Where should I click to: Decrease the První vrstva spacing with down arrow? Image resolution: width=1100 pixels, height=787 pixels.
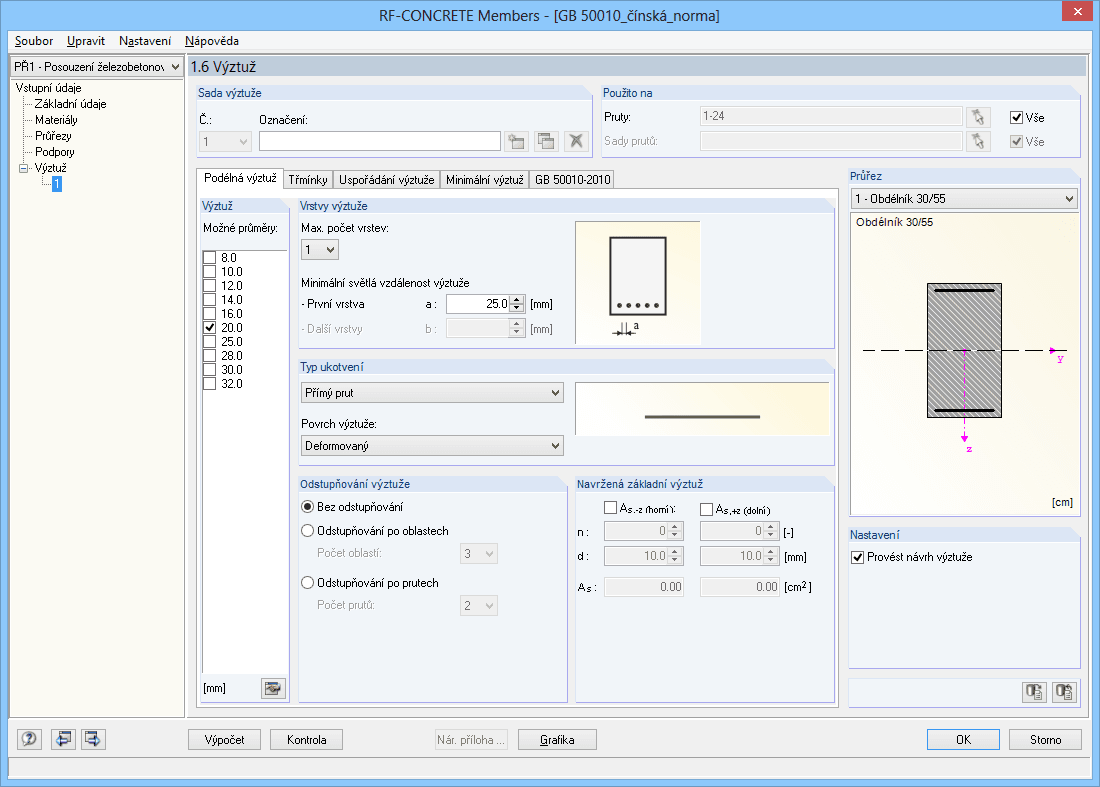517,309
